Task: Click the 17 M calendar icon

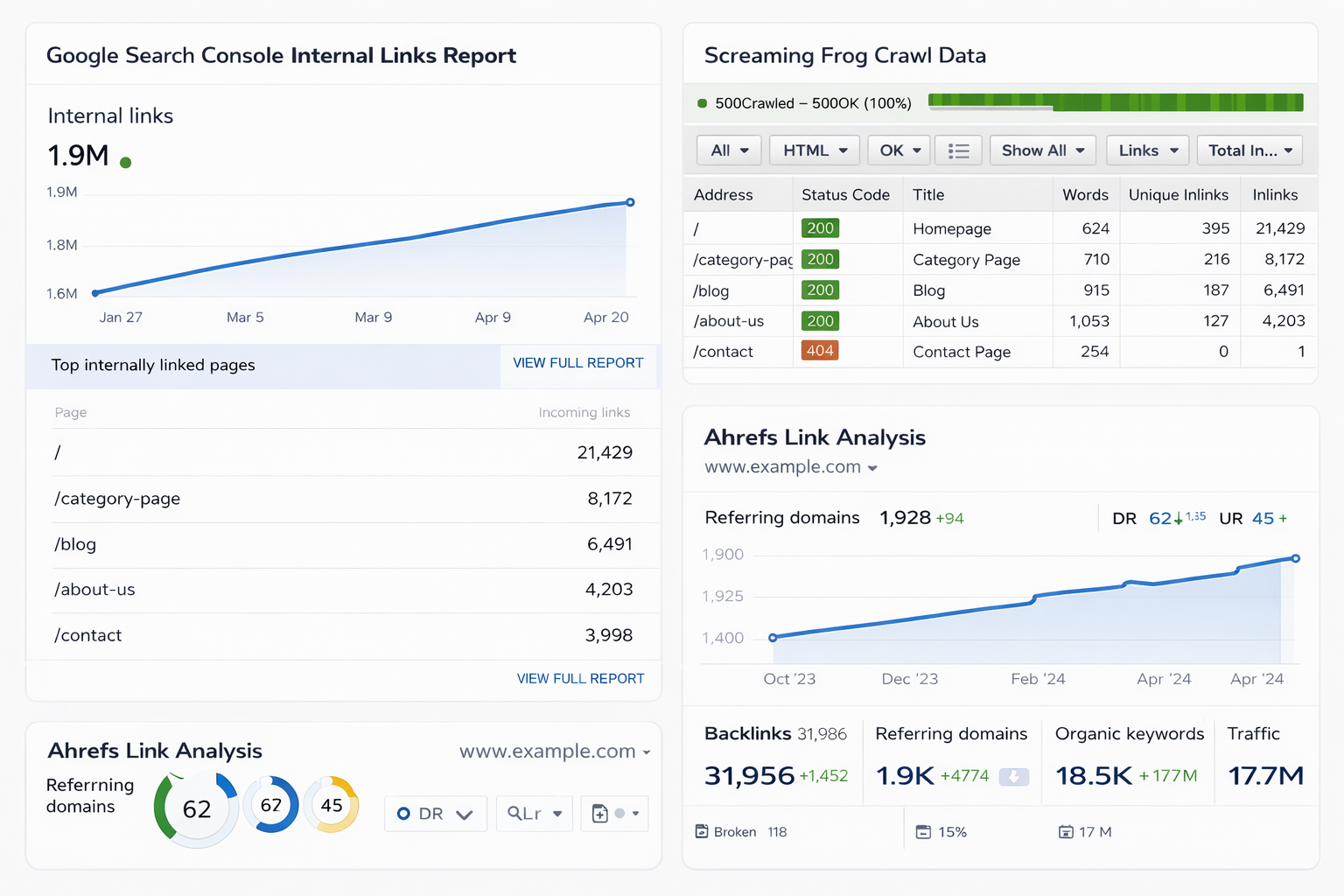Action: (1066, 831)
